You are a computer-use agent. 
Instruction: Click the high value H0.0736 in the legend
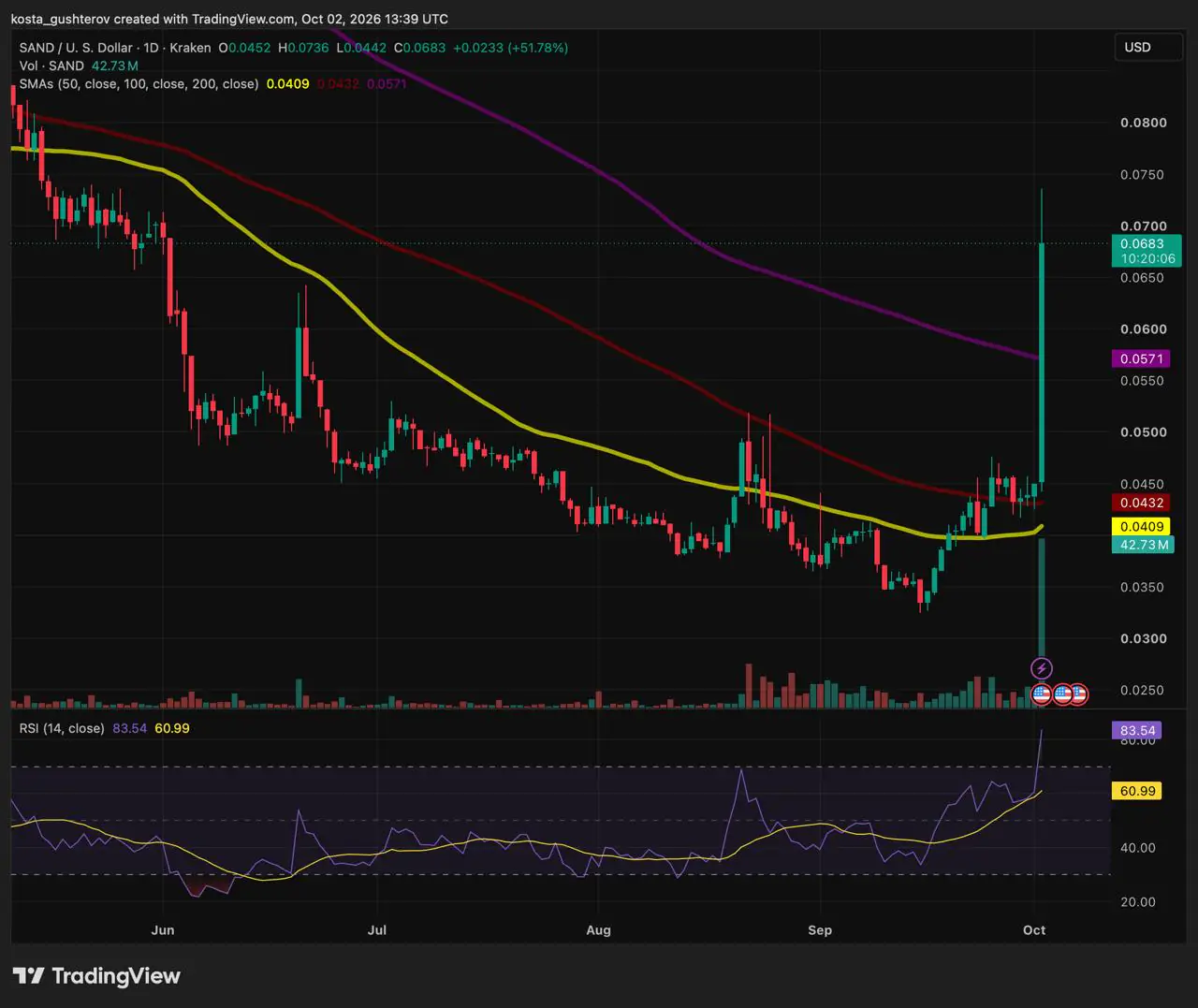click(x=303, y=48)
